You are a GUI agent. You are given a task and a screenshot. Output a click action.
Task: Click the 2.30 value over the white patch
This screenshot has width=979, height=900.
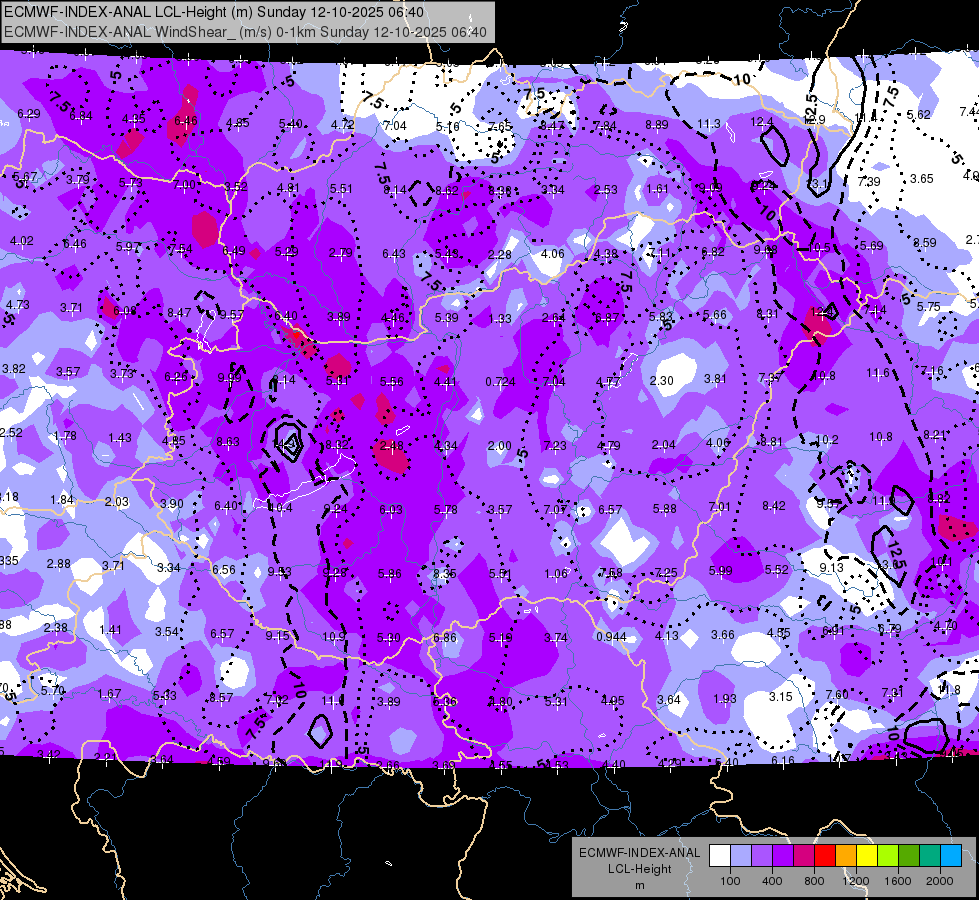661,380
